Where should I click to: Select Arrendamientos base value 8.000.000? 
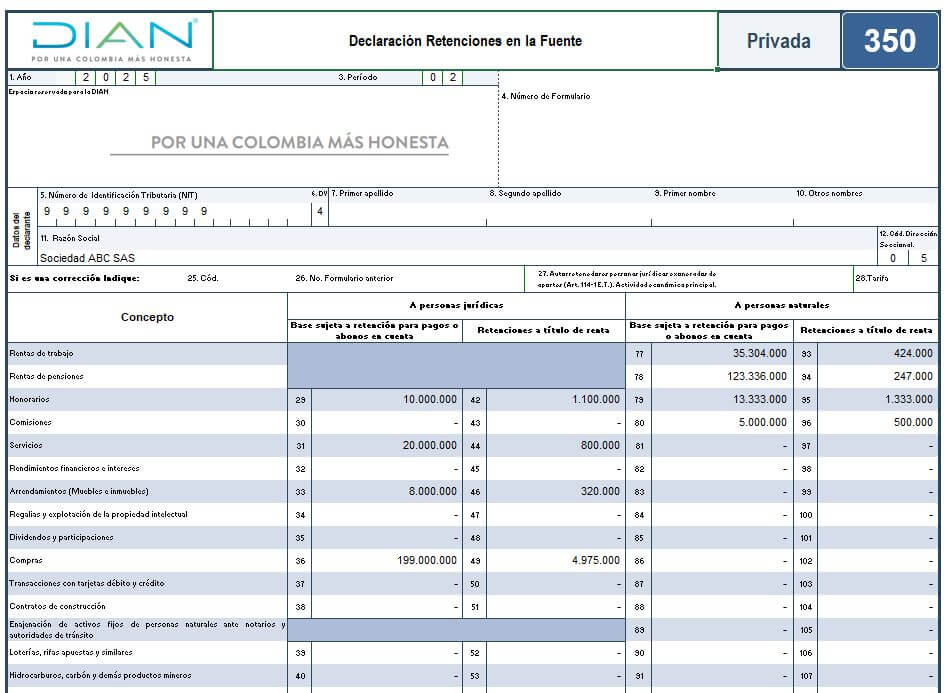pos(387,491)
